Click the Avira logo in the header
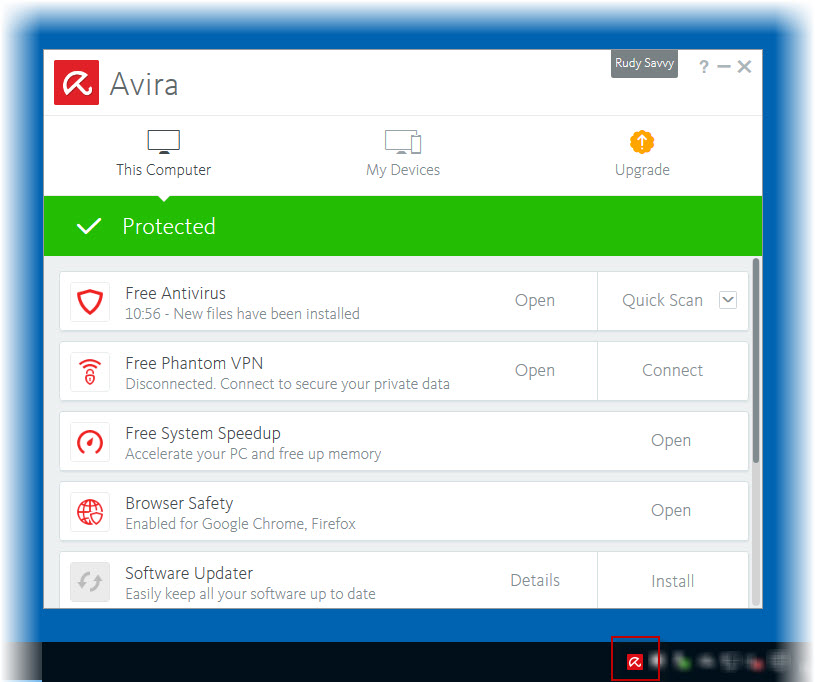 [x=76, y=83]
